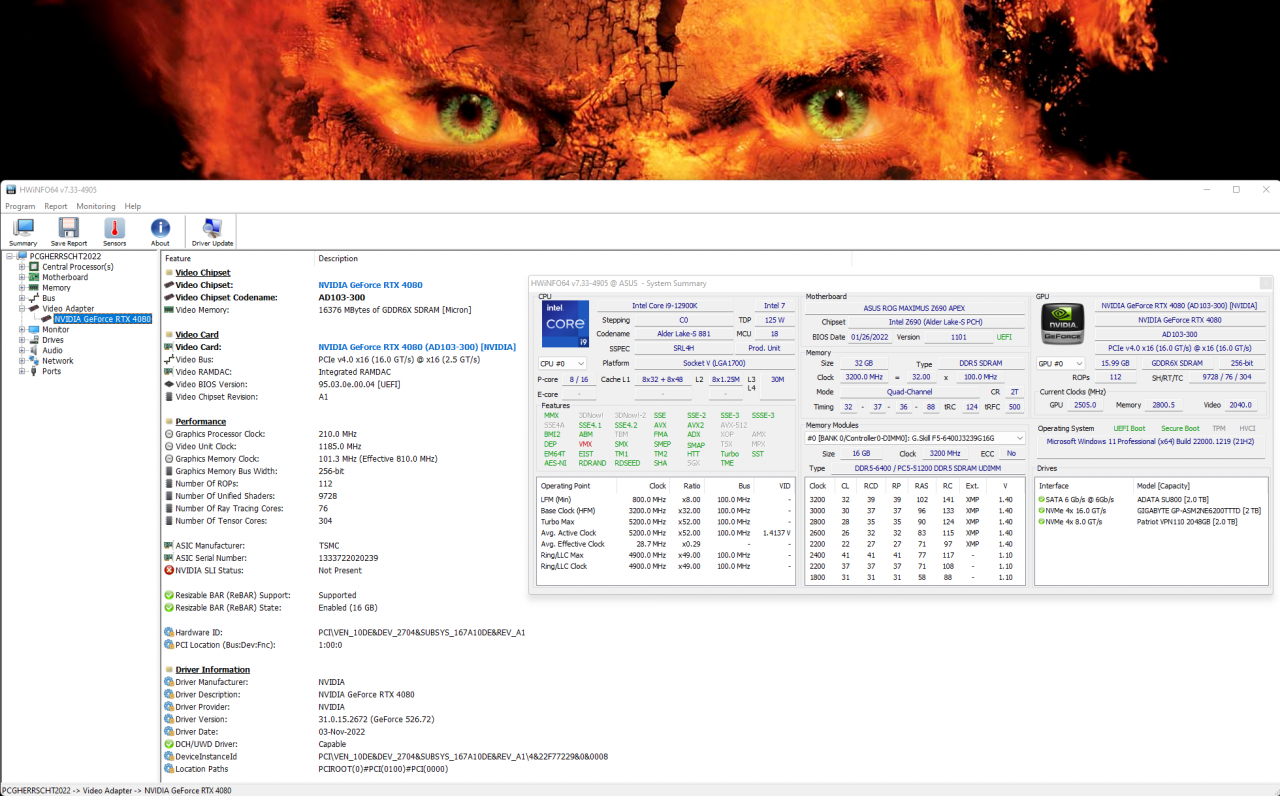The image size is (1280, 796).
Task: Click the DCH/UWD Driver green check icon
Action: click(x=169, y=744)
